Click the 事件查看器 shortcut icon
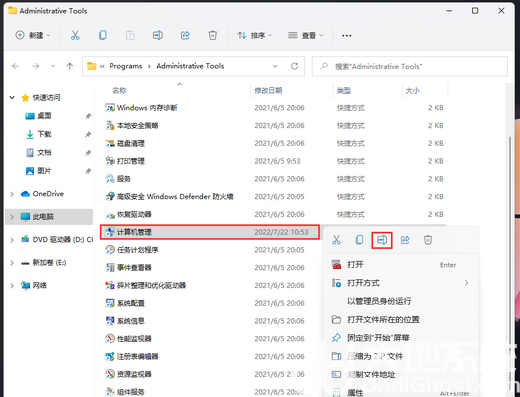Screen dimensions: 520x397 (110, 267)
